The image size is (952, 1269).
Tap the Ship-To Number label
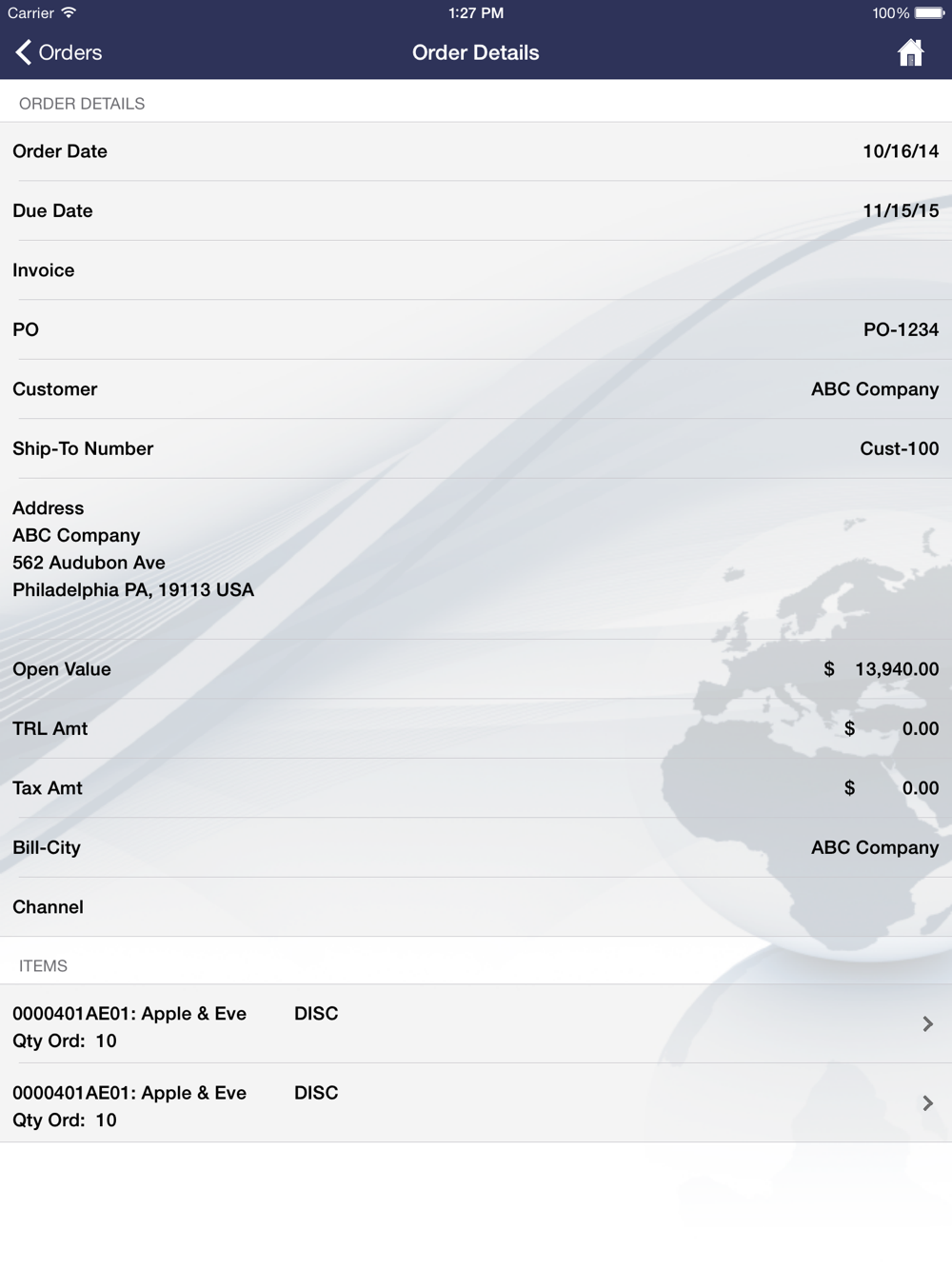pos(83,448)
